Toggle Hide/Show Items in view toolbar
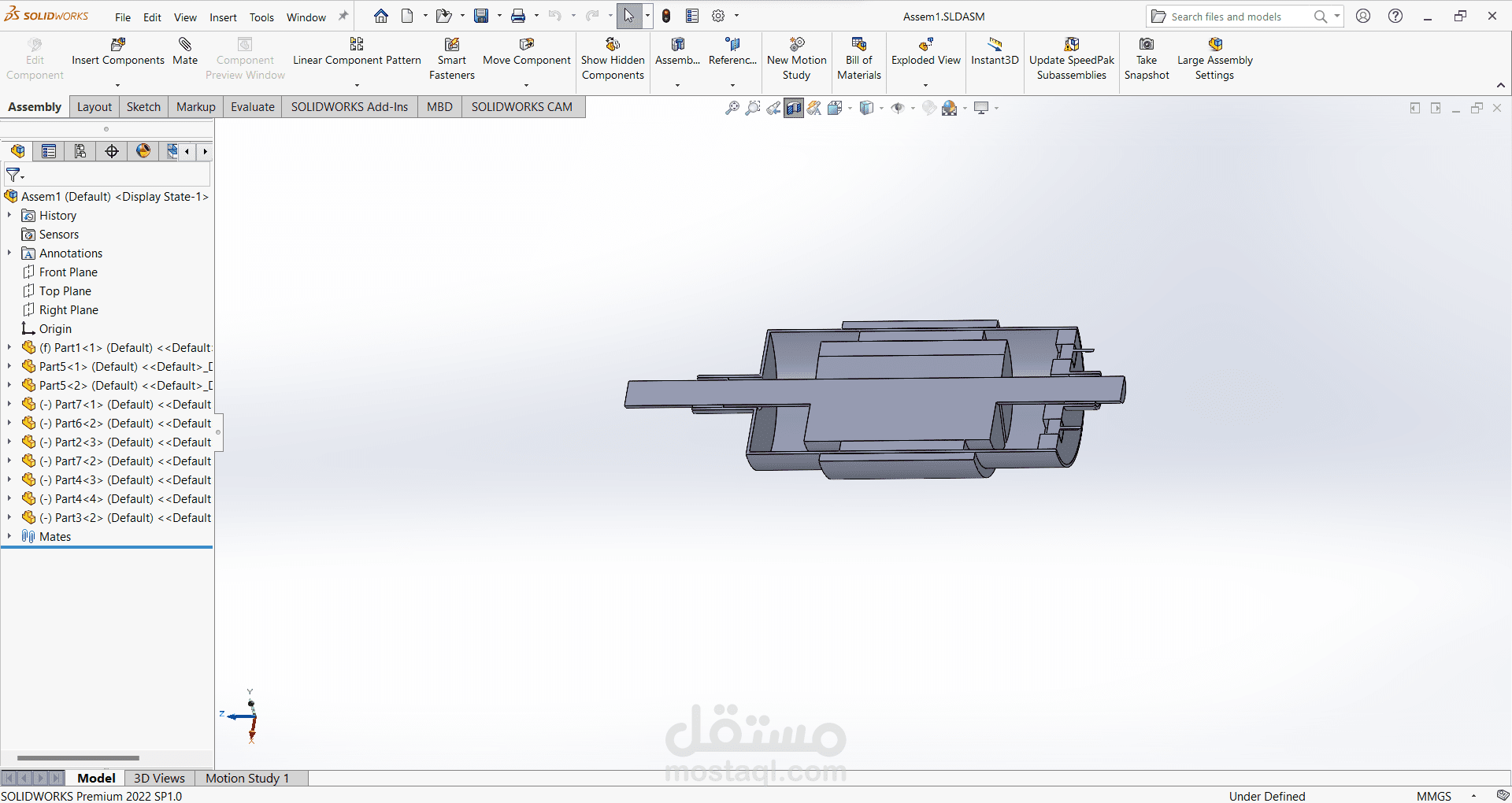This screenshot has height=803, width=1512. [x=898, y=108]
